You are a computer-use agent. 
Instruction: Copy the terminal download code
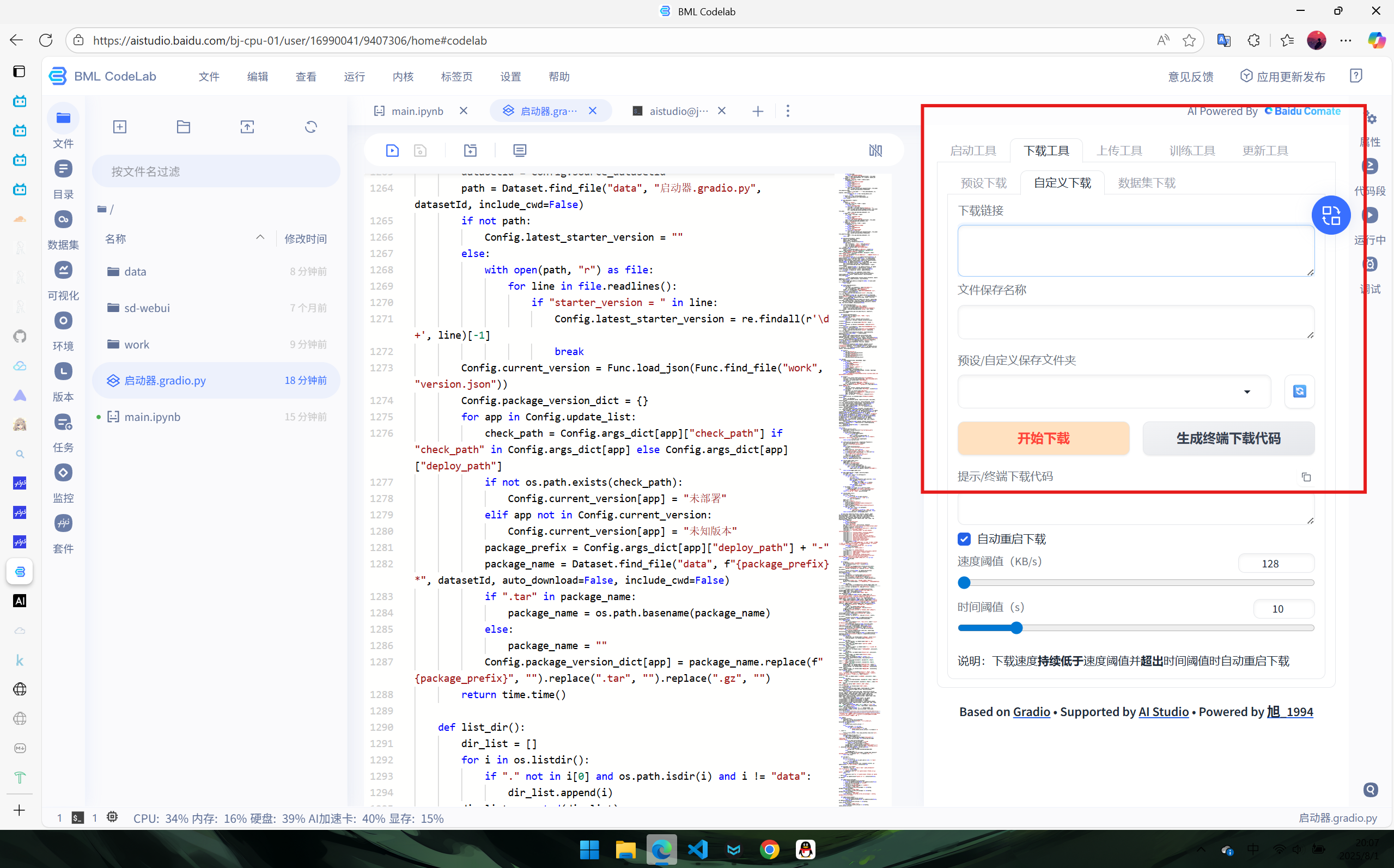click(x=1306, y=477)
